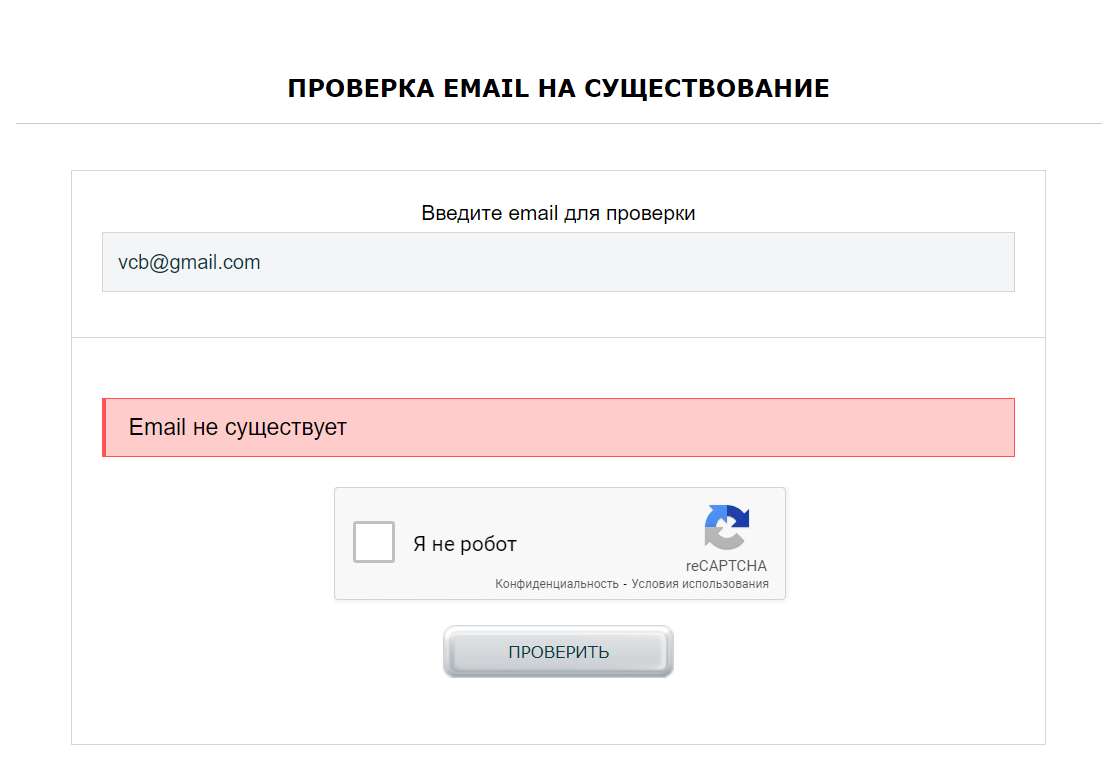Tick the "Я не робот" checkbox

(374, 542)
